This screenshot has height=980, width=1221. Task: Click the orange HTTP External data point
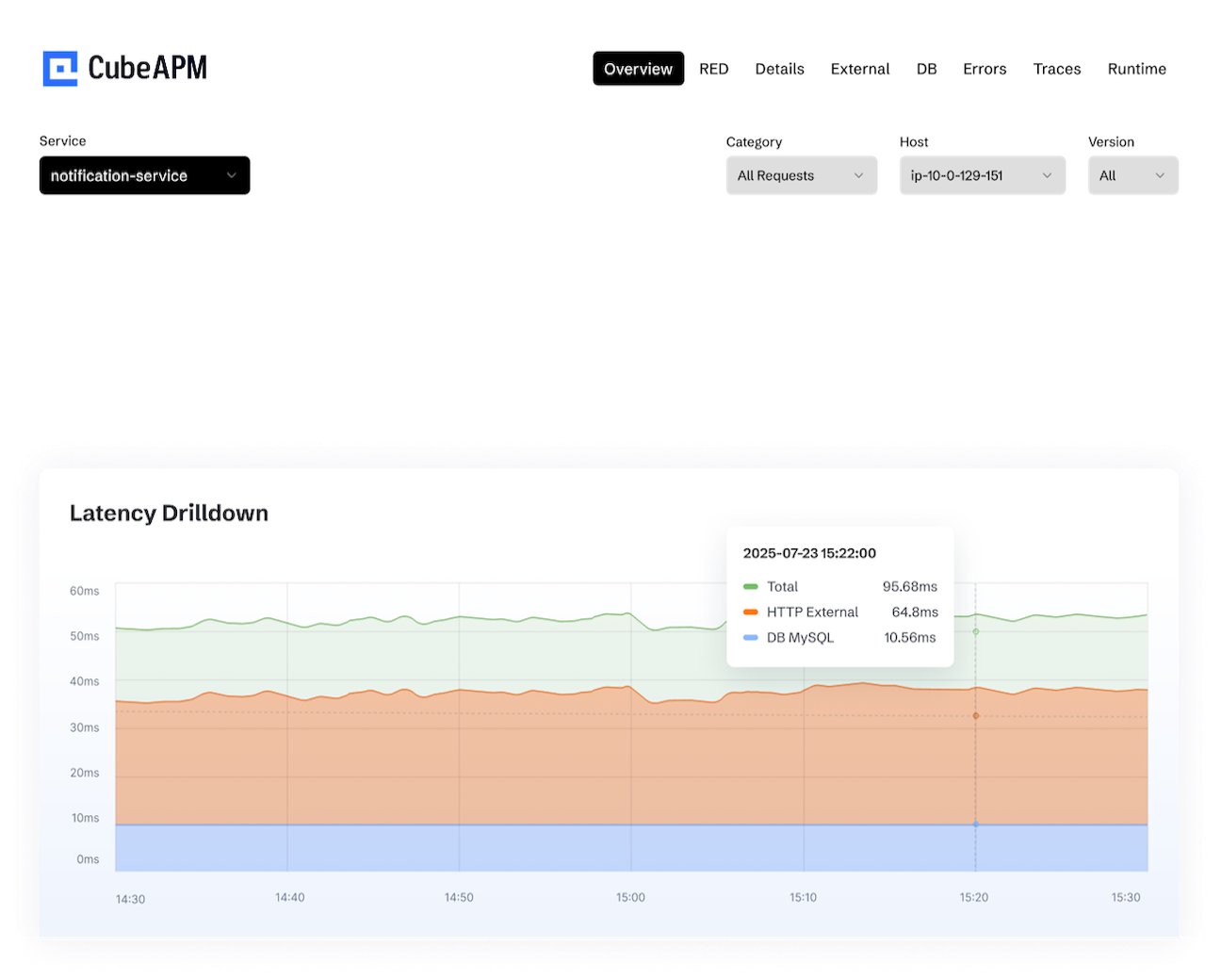[x=975, y=716]
